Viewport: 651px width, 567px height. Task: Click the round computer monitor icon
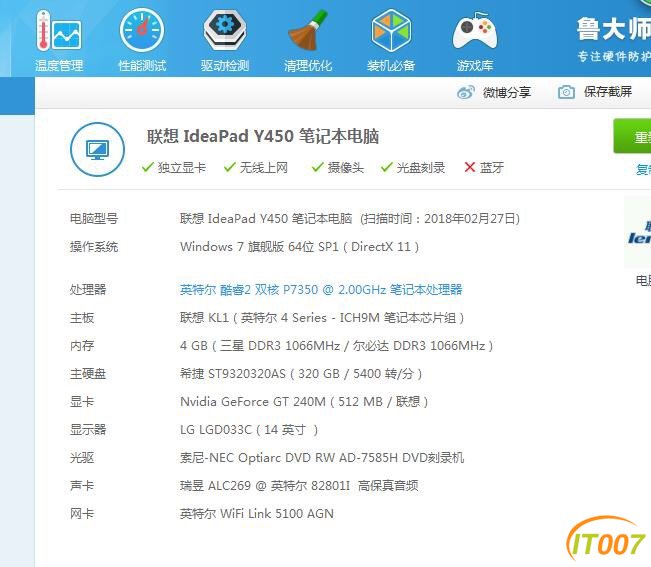click(98, 149)
